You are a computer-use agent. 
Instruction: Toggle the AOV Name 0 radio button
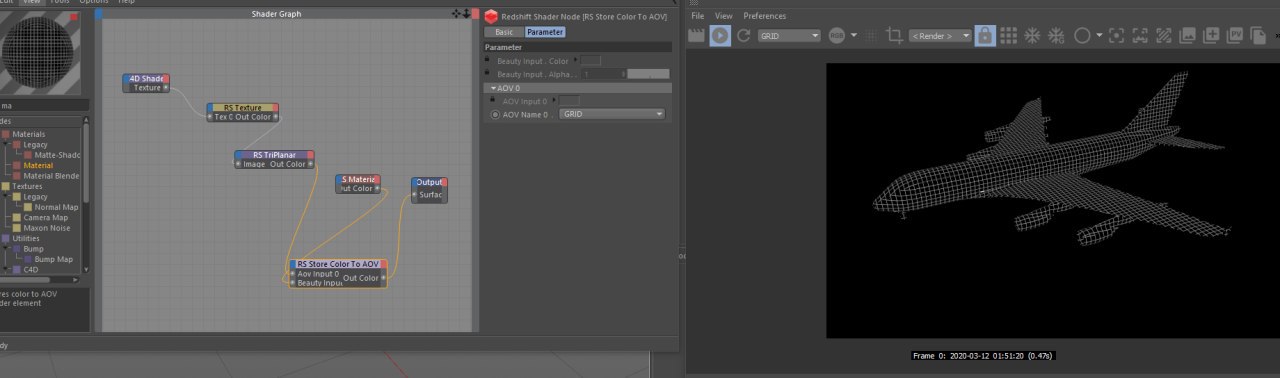click(x=495, y=114)
